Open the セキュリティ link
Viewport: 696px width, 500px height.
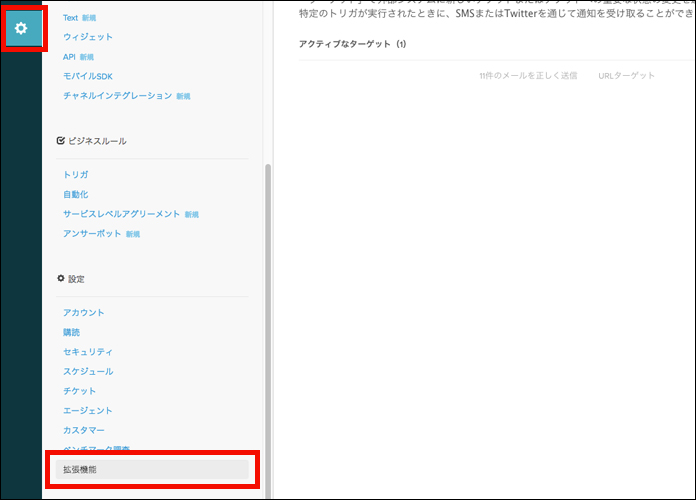click(x=88, y=352)
